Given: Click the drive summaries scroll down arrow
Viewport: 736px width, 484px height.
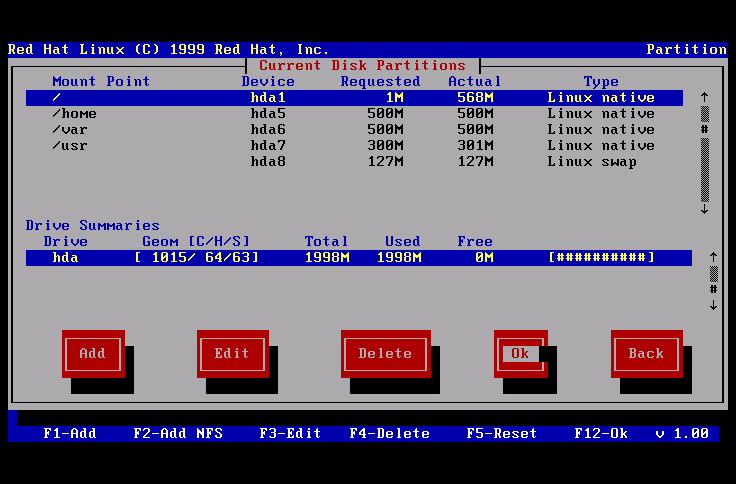Looking at the screenshot, I should click(713, 305).
